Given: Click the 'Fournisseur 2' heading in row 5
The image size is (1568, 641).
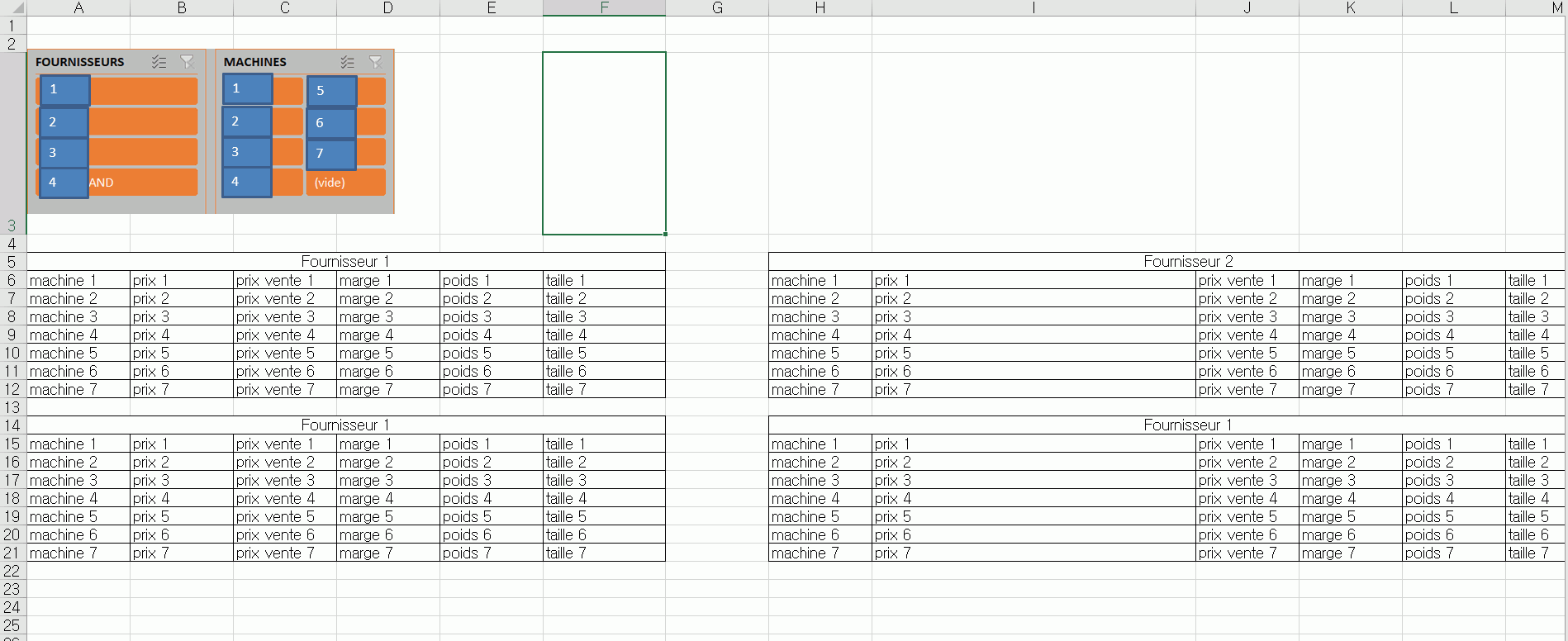Looking at the screenshot, I should [1188, 262].
